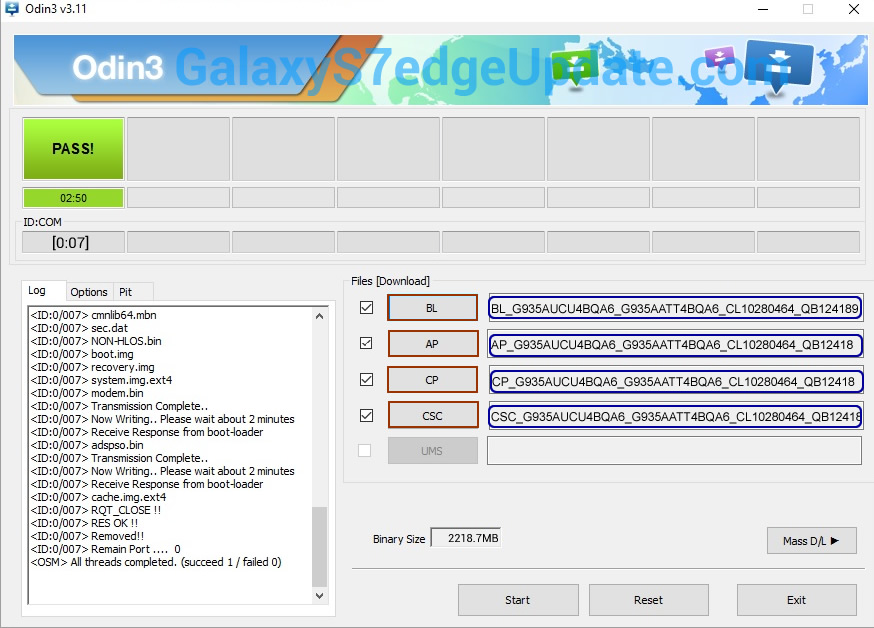Image resolution: width=874 pixels, height=628 pixels.
Task: Click the BL file path field
Action: click(x=675, y=308)
